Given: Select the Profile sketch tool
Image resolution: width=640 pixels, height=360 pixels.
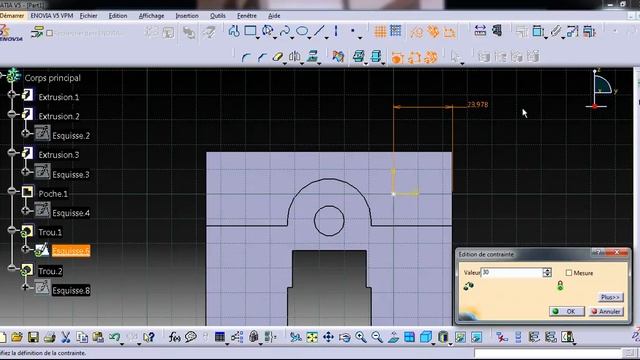Looking at the screenshot, I should click(234, 31).
